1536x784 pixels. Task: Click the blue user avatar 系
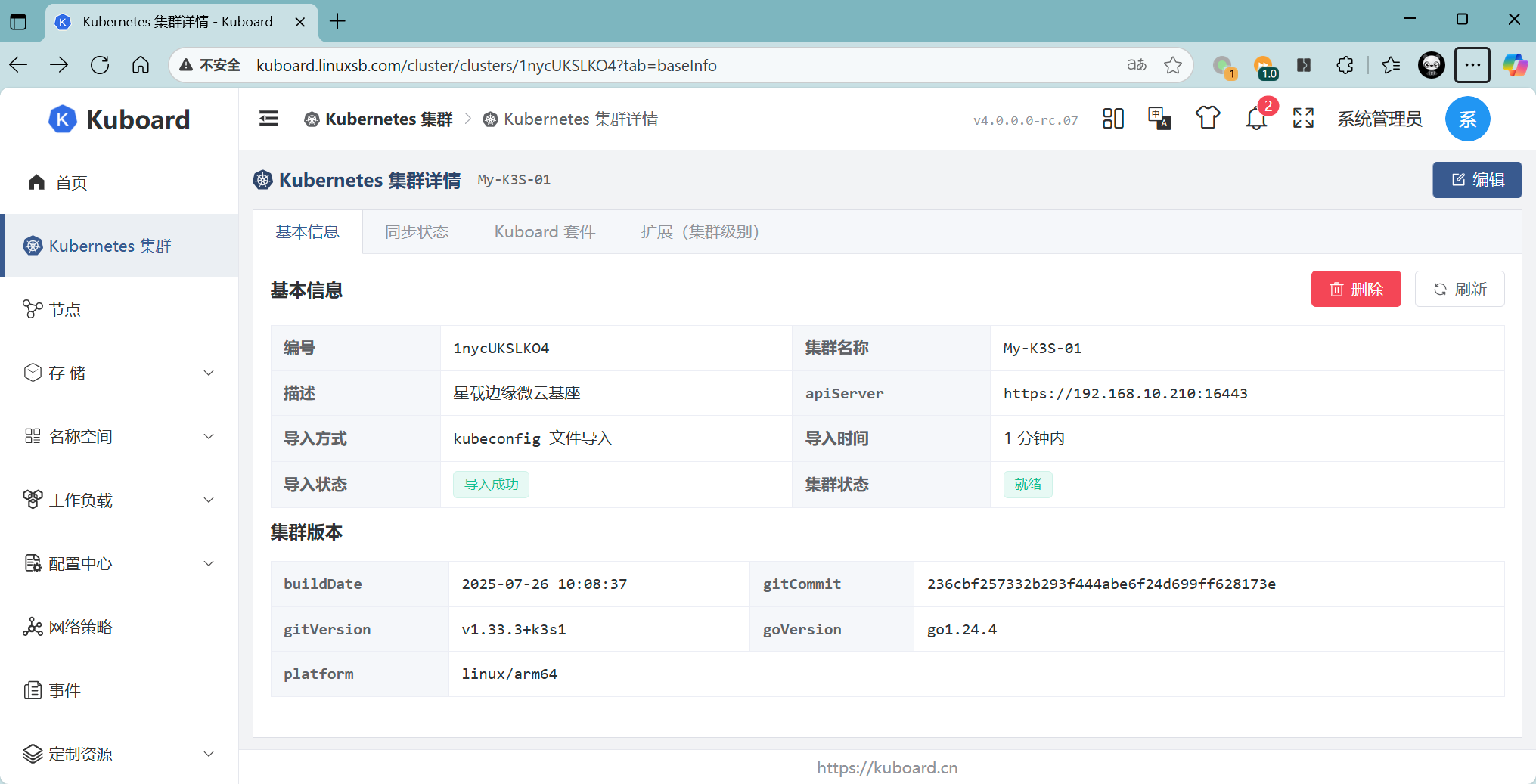coord(1467,119)
